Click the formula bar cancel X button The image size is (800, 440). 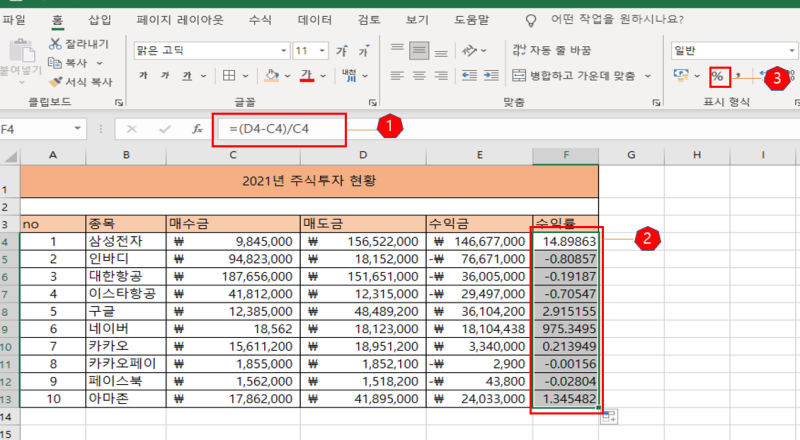click(x=132, y=129)
